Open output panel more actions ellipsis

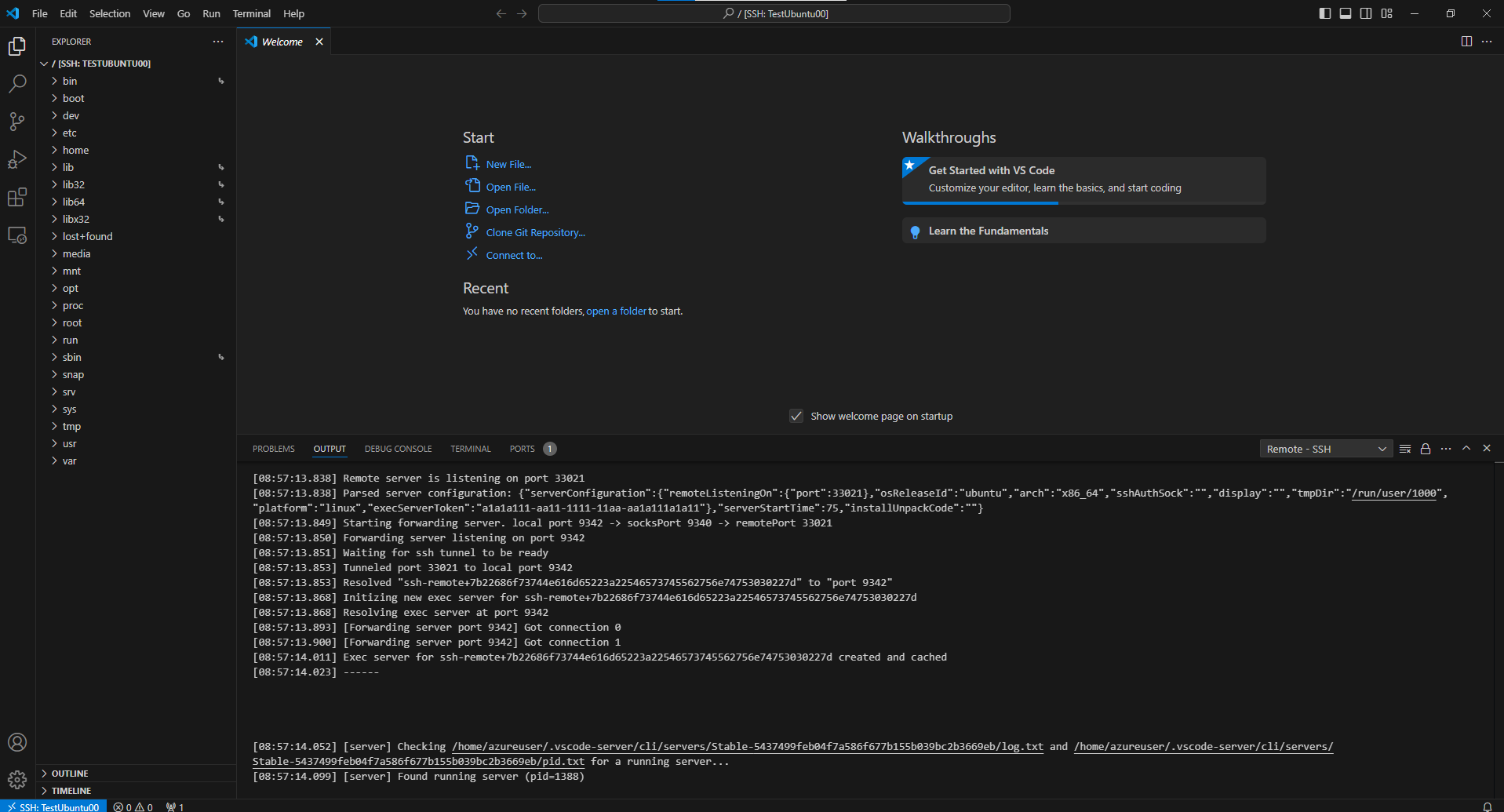1446,449
